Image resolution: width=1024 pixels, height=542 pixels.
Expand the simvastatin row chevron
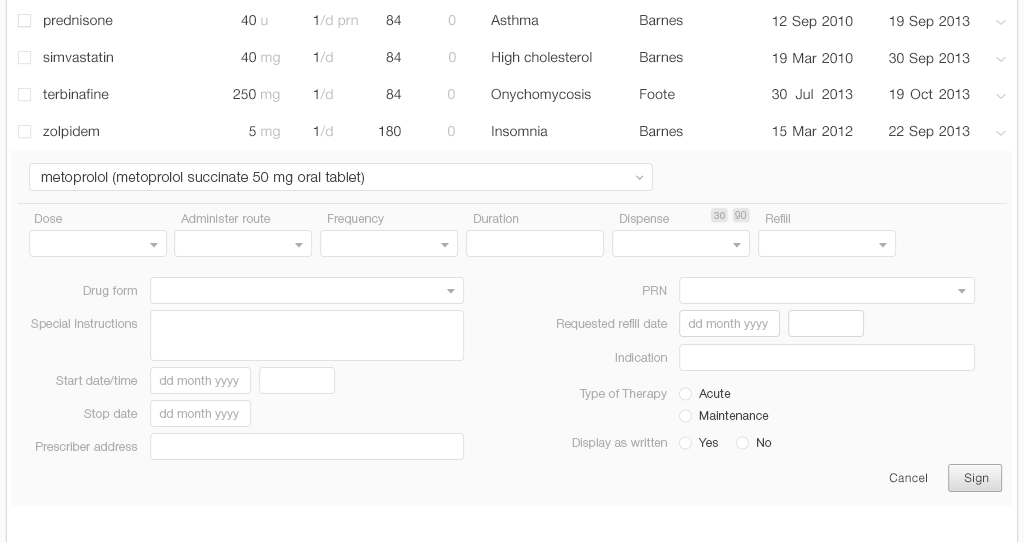click(x=1000, y=59)
